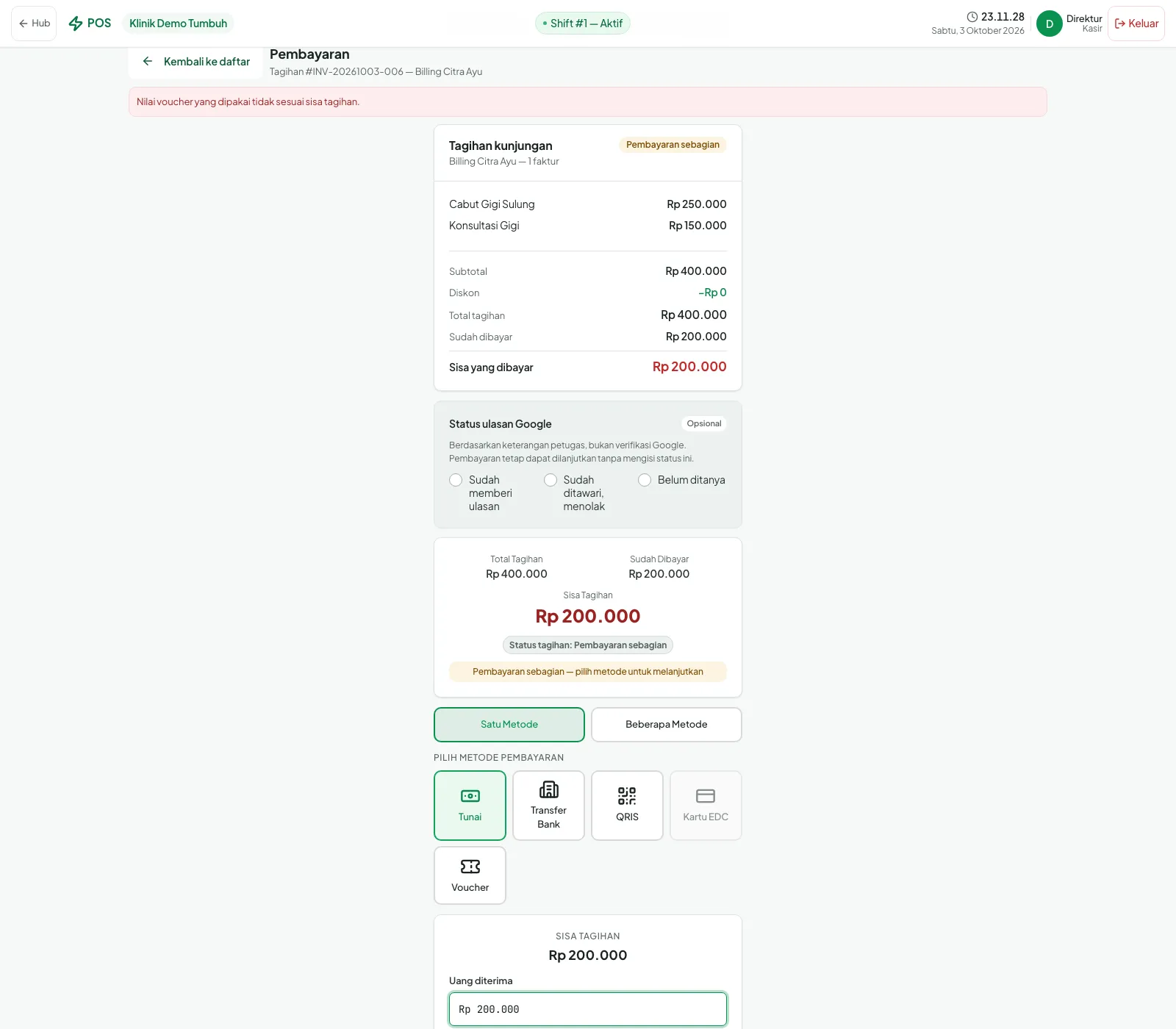Choose the Voucher payment method
The width and height of the screenshot is (1176, 1029).
point(470,875)
